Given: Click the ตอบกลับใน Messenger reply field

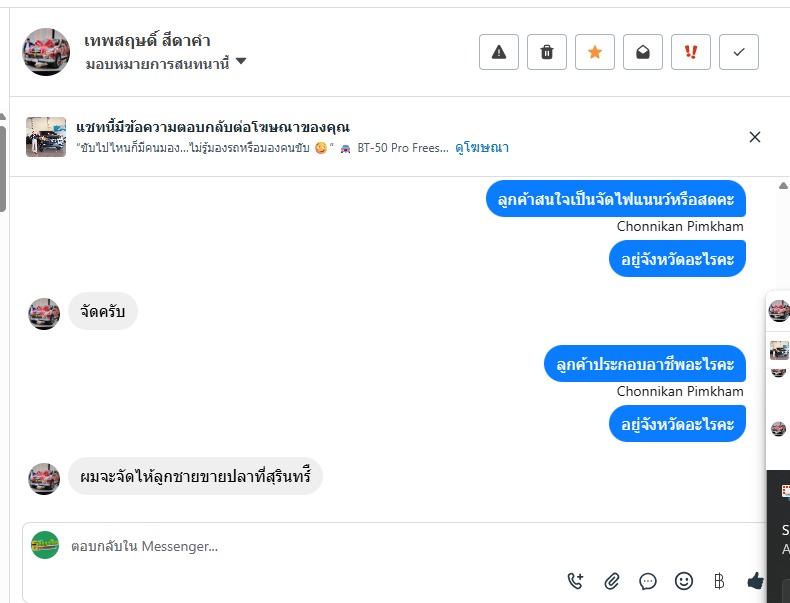Looking at the screenshot, I should coord(300,547).
